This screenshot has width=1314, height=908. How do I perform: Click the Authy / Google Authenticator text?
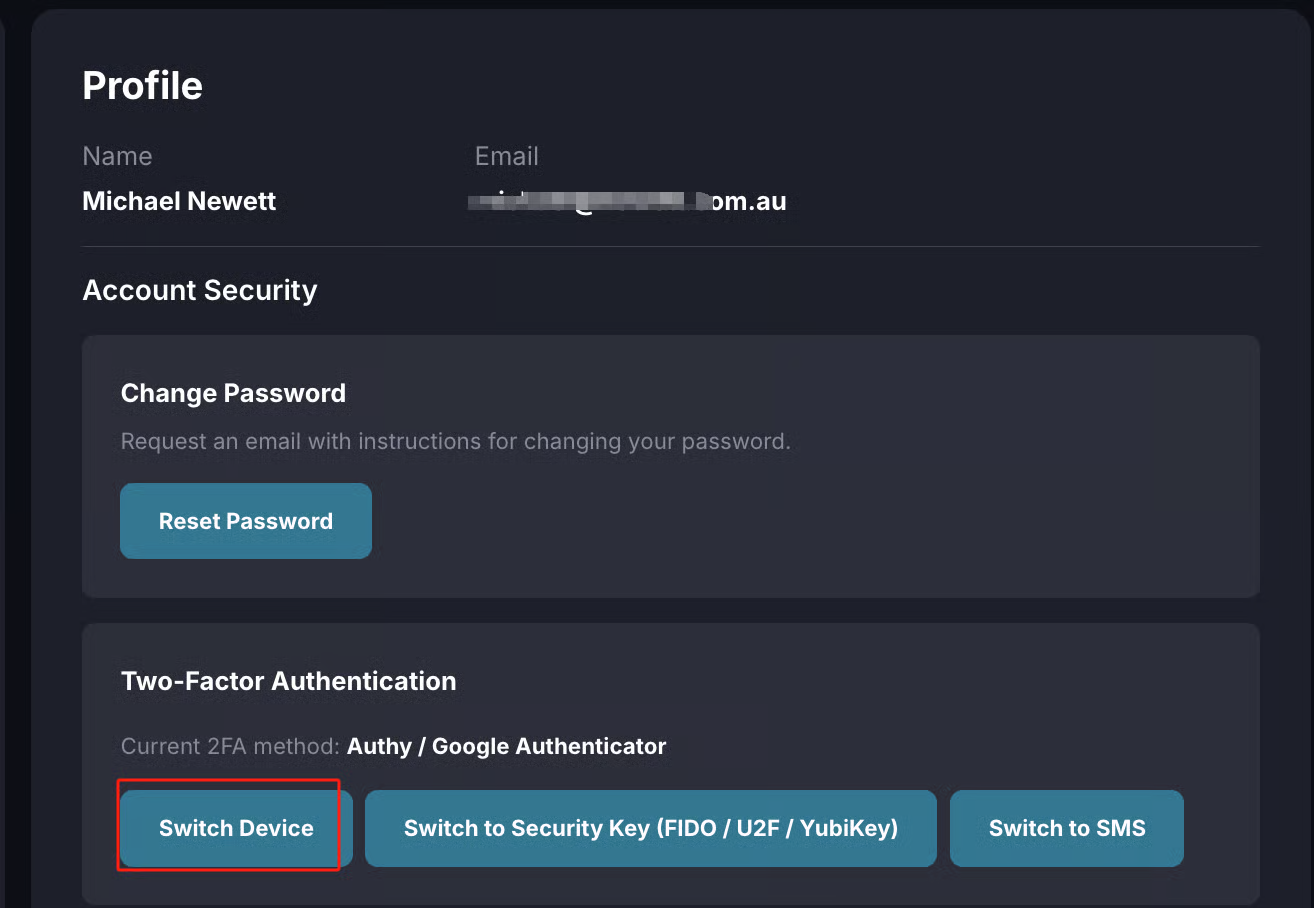click(x=506, y=746)
